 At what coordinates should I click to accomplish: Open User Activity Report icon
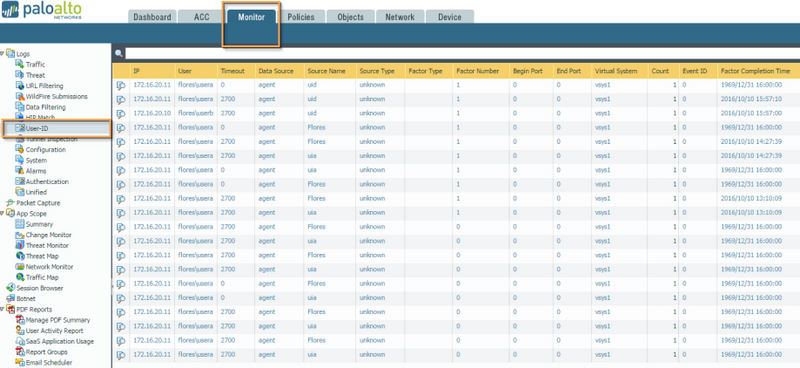(19, 331)
